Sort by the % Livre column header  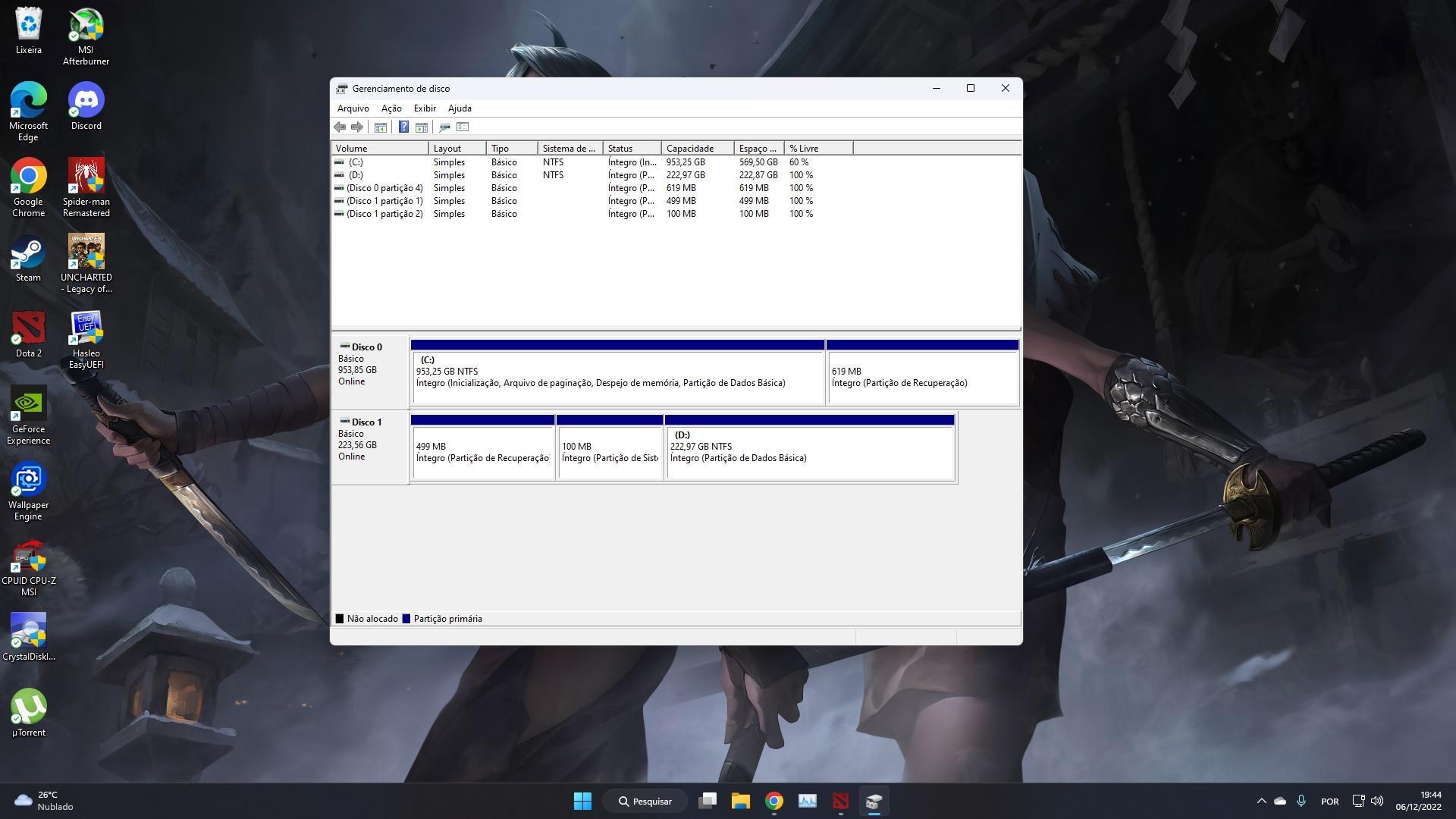[819, 149]
